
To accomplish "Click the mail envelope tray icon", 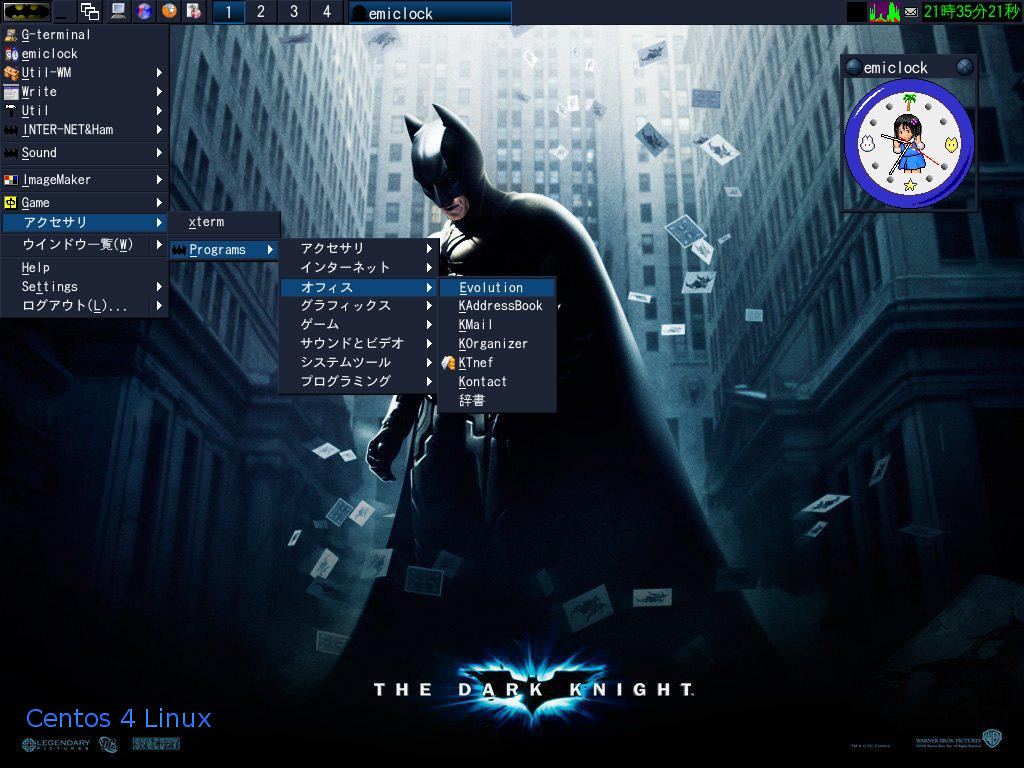I will tap(910, 12).
